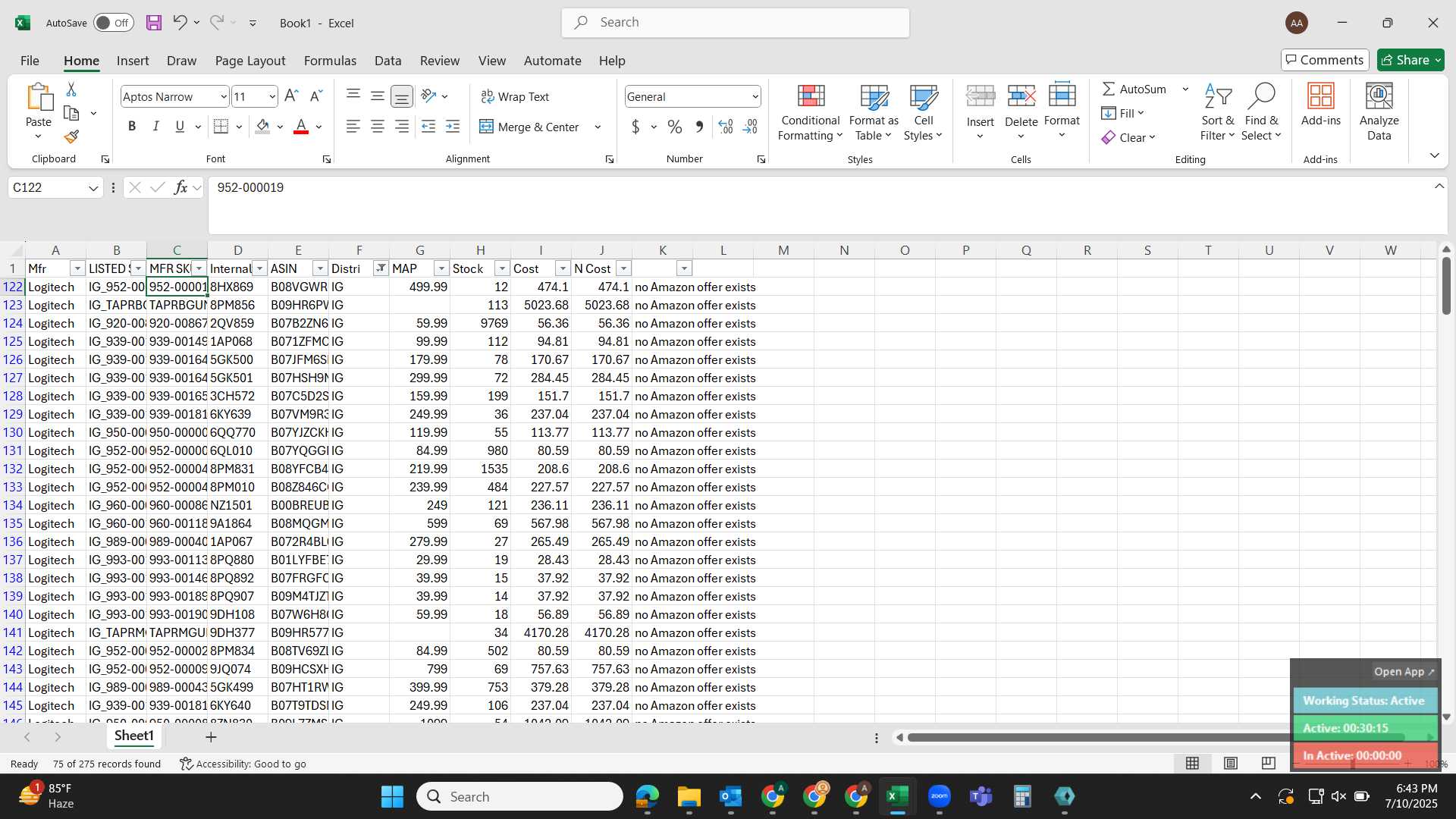Click the Decrease Indent icon
The width and height of the screenshot is (1456, 819).
click(428, 127)
